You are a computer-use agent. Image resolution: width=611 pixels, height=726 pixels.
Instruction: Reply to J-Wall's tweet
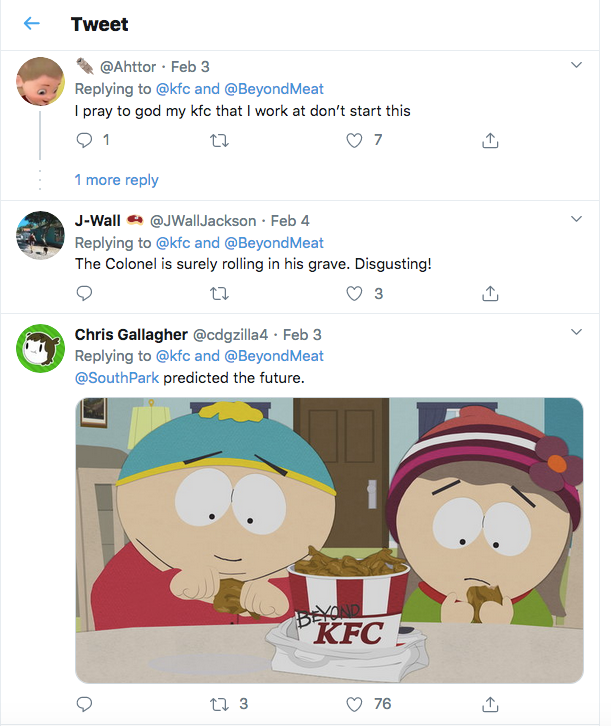(84, 294)
